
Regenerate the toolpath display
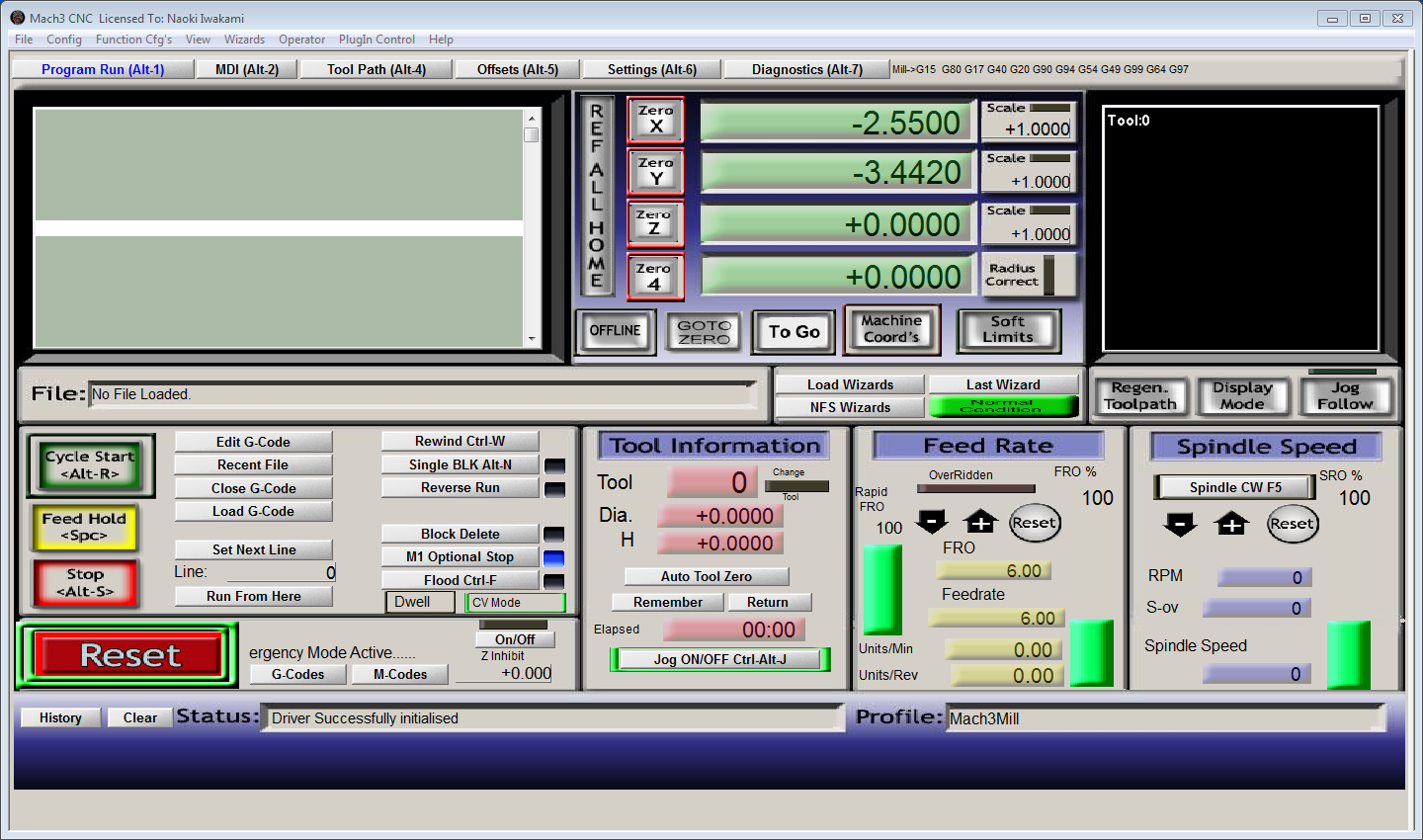1141,395
